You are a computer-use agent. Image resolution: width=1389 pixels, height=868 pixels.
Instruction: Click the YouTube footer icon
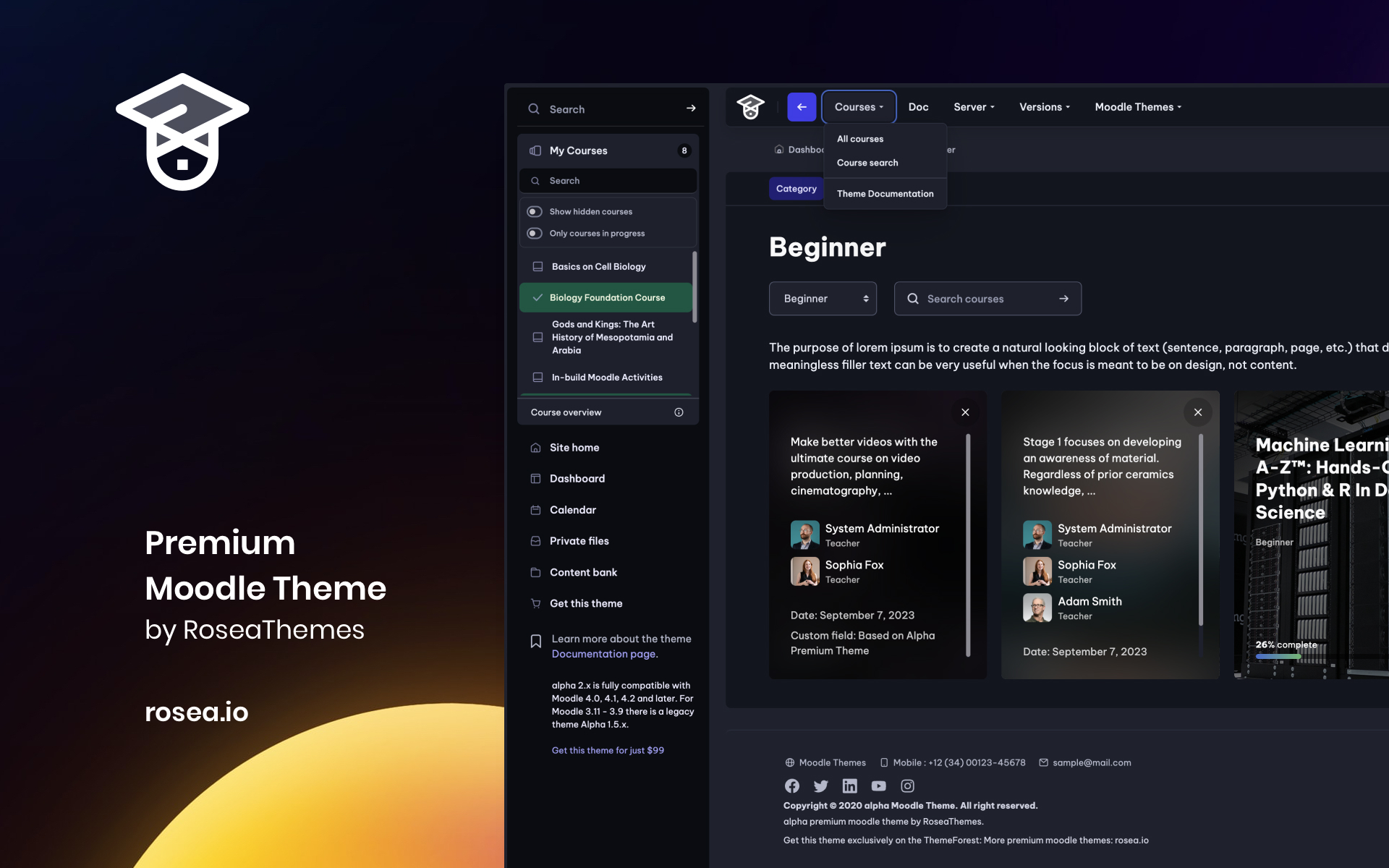[879, 786]
